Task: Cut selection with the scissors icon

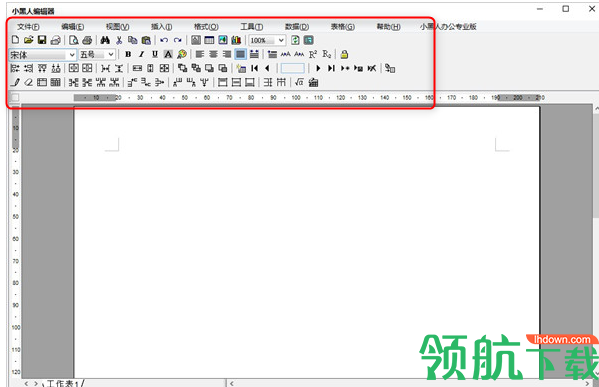Action: 119,40
